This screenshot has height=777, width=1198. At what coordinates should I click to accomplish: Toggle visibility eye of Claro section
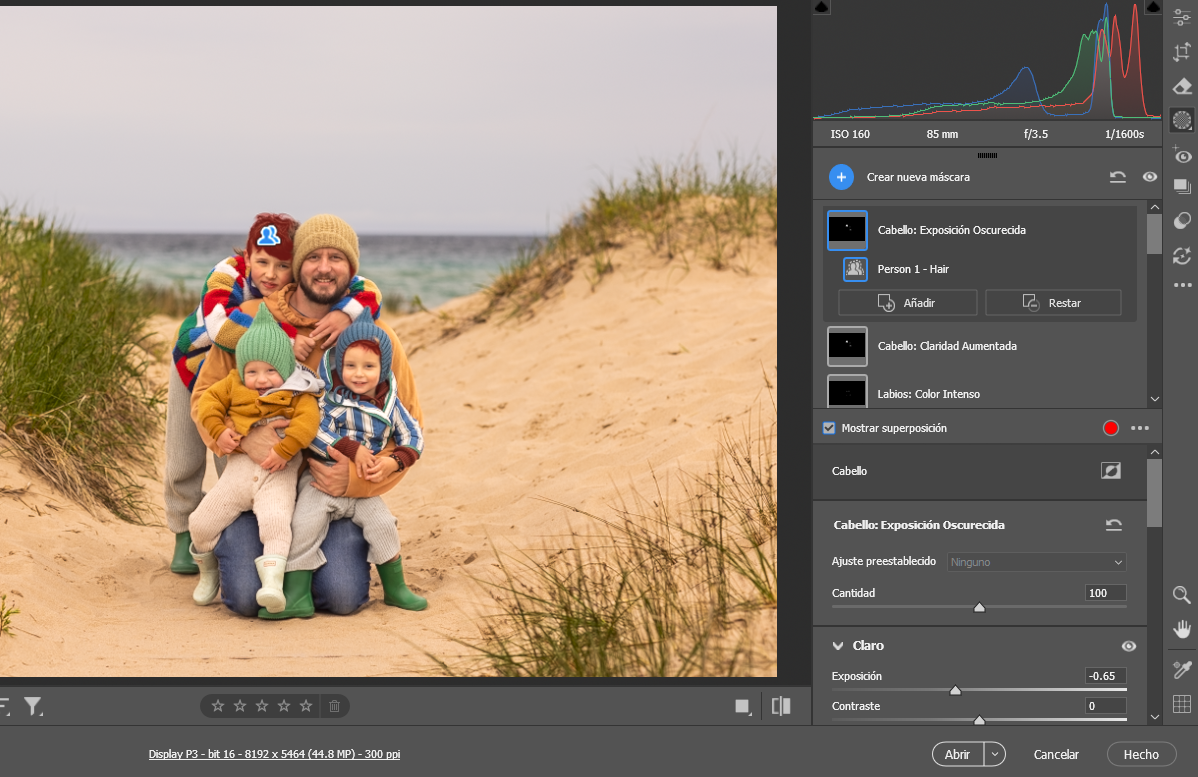tap(1129, 646)
